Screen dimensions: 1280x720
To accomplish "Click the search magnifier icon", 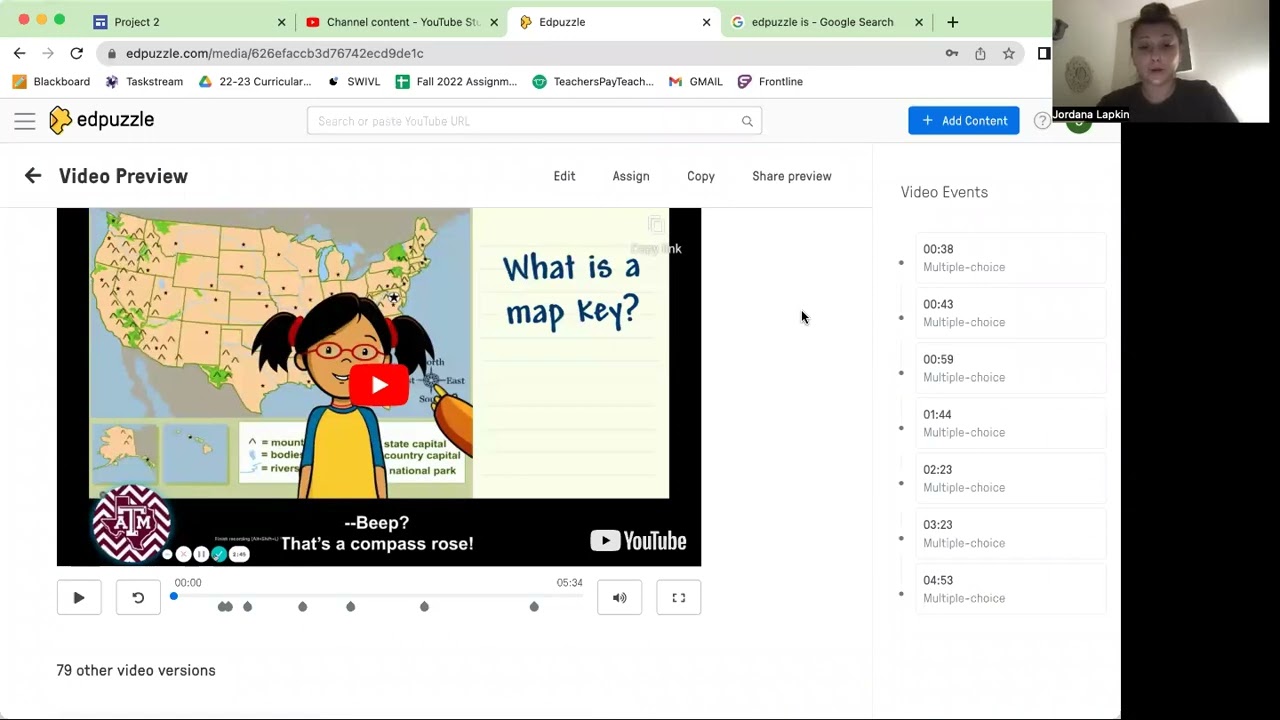I will (747, 121).
